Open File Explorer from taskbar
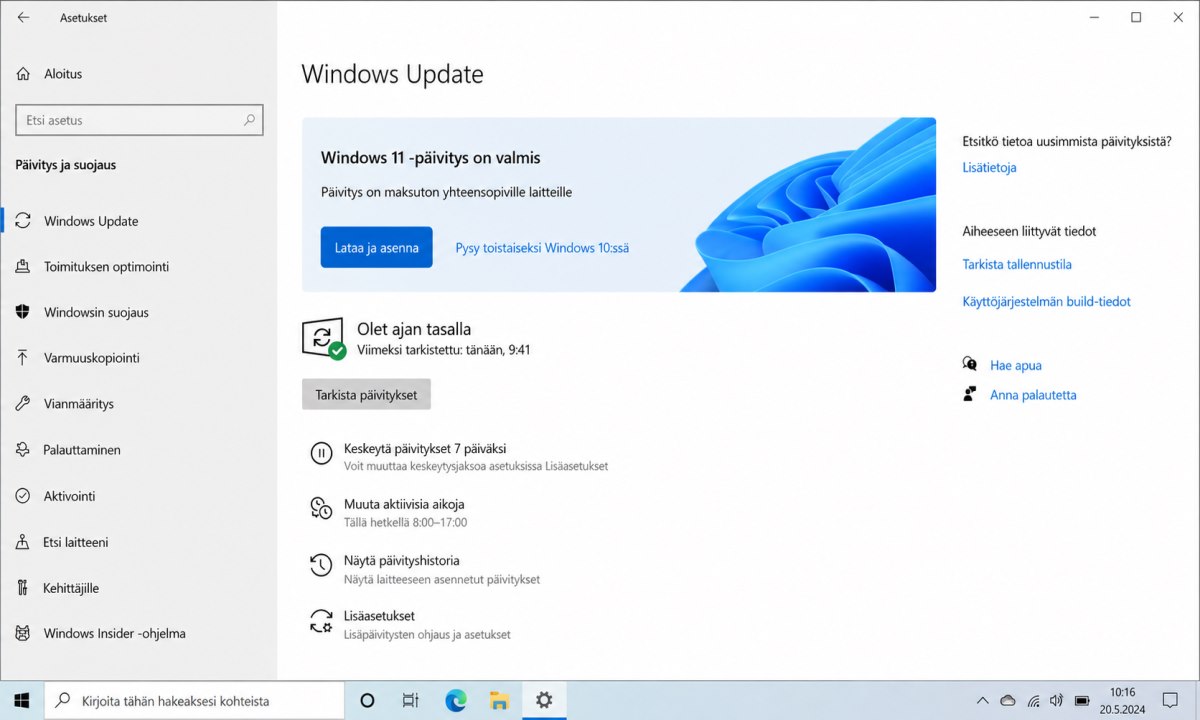 499,701
